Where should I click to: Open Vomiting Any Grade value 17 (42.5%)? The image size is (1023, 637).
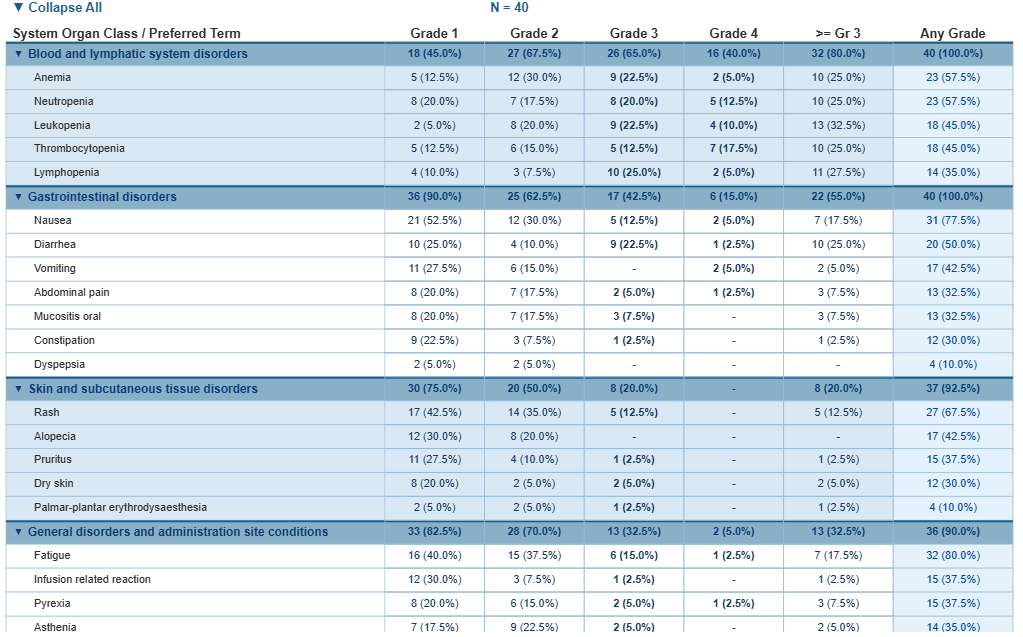pos(953,269)
